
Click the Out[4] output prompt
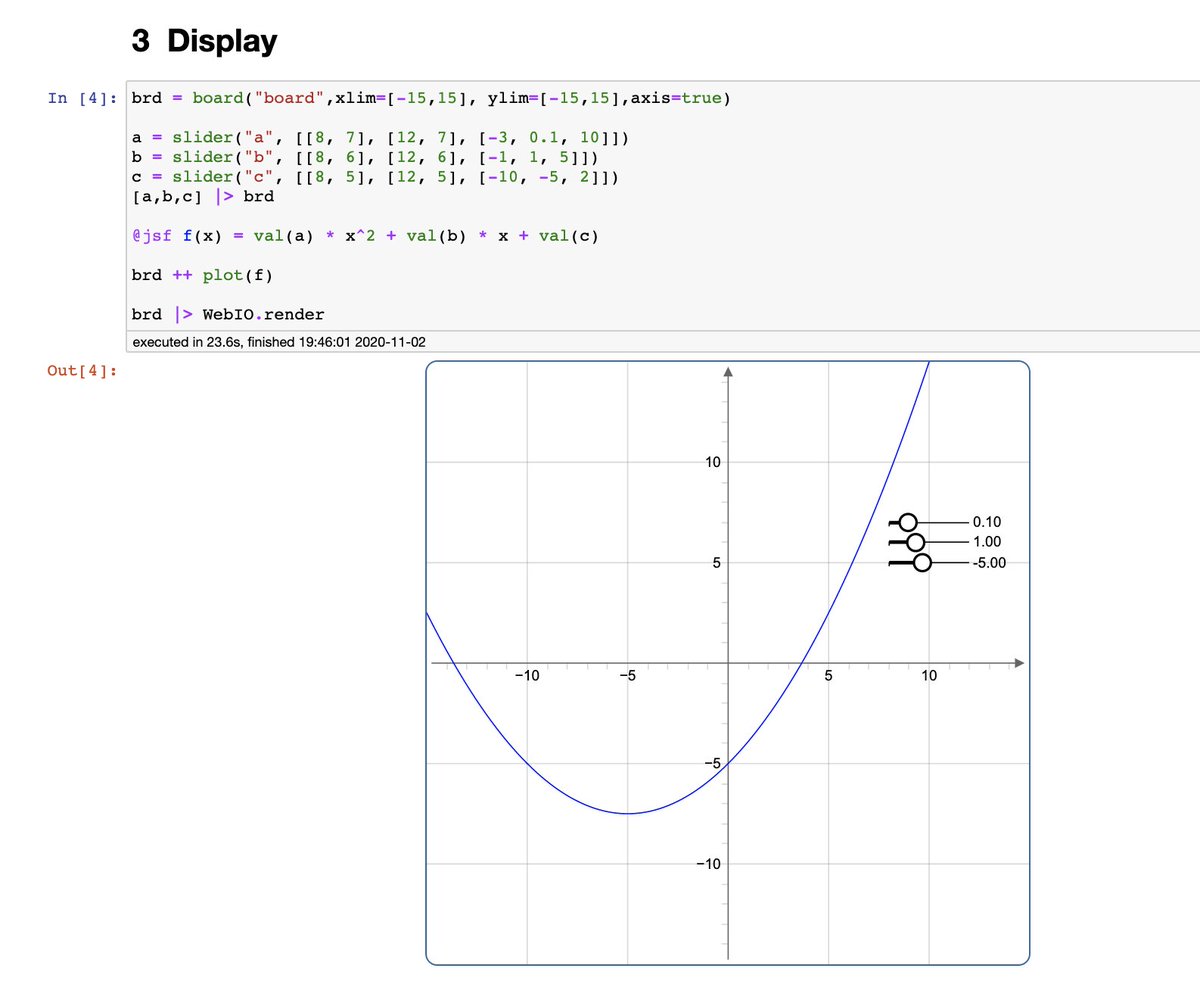82,371
